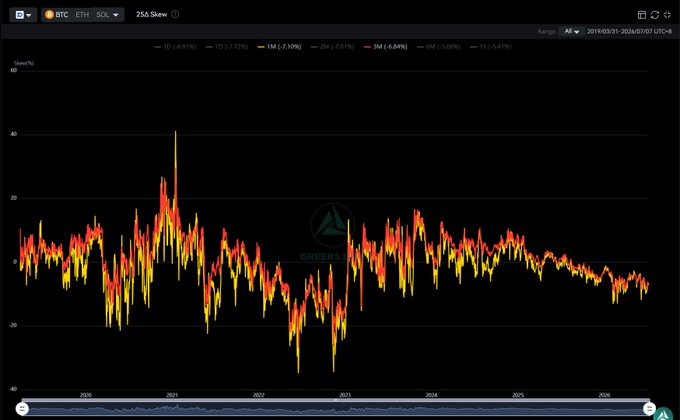Enable the 6M skew series in legend
The image size is (680, 420).
[438, 46]
